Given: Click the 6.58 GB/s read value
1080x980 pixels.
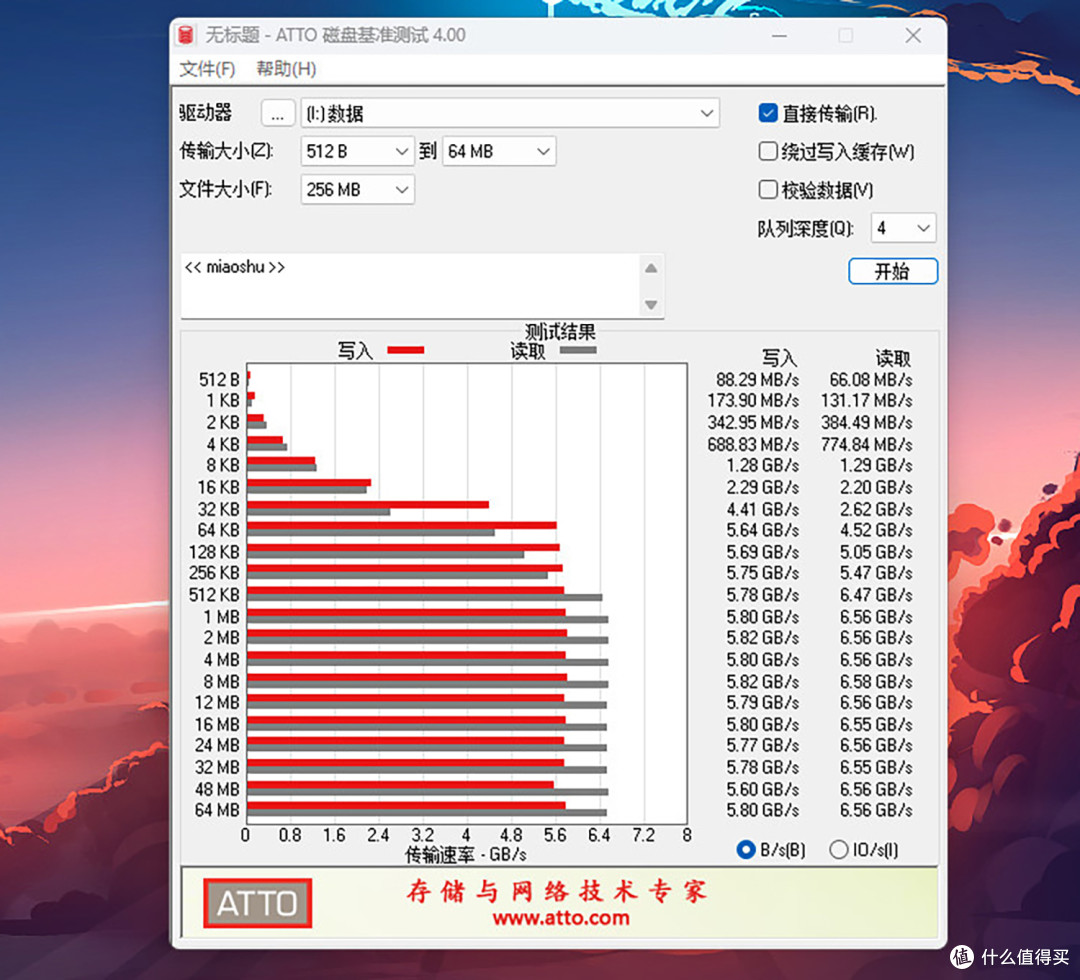Looking at the screenshot, I should click(x=876, y=682).
